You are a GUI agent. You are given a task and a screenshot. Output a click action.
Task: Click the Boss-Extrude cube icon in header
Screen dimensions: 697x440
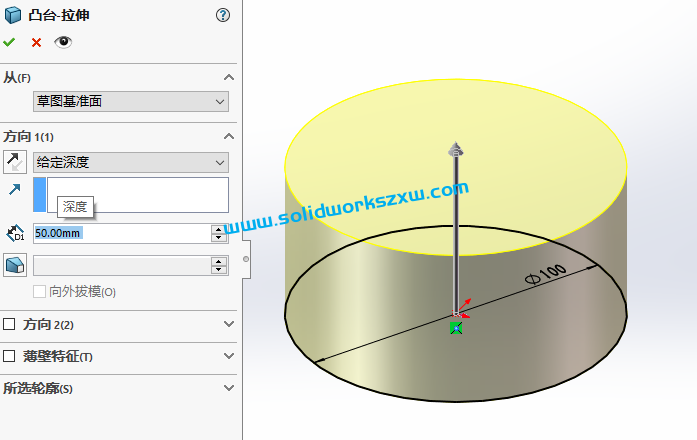coord(12,15)
